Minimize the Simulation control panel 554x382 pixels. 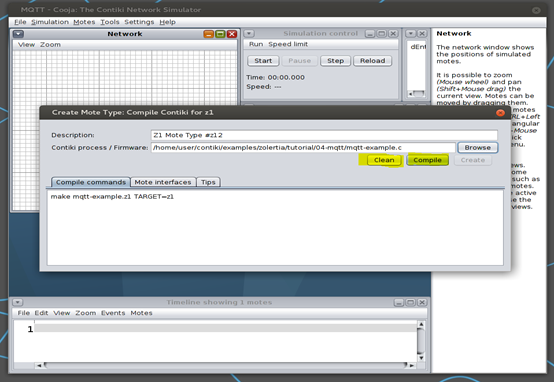point(370,34)
